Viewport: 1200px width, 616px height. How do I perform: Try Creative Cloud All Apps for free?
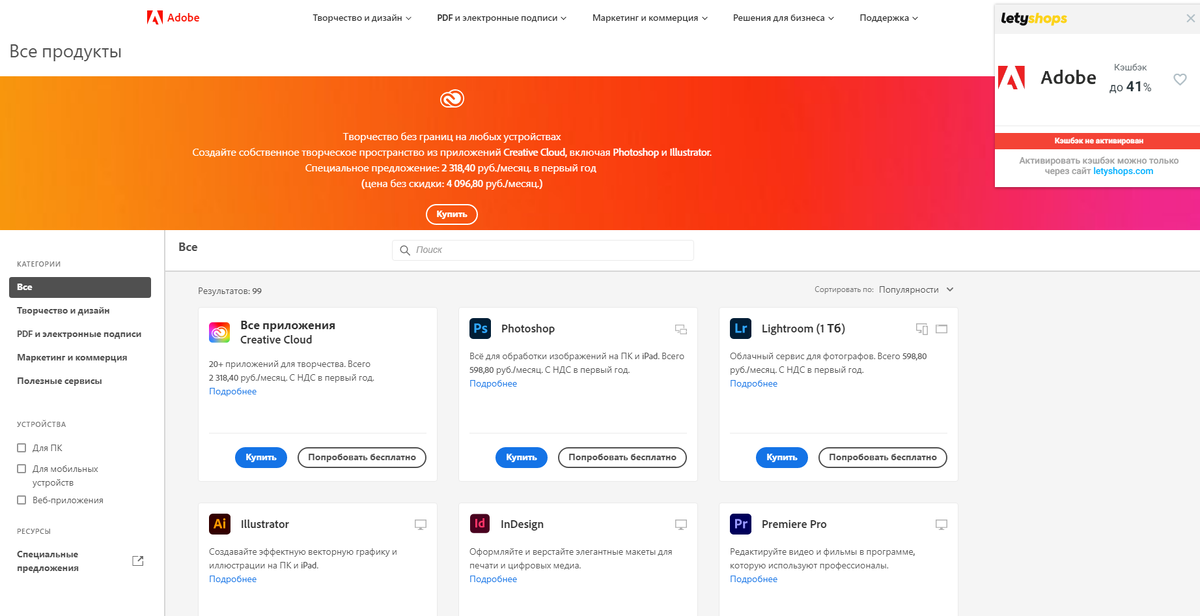click(362, 457)
